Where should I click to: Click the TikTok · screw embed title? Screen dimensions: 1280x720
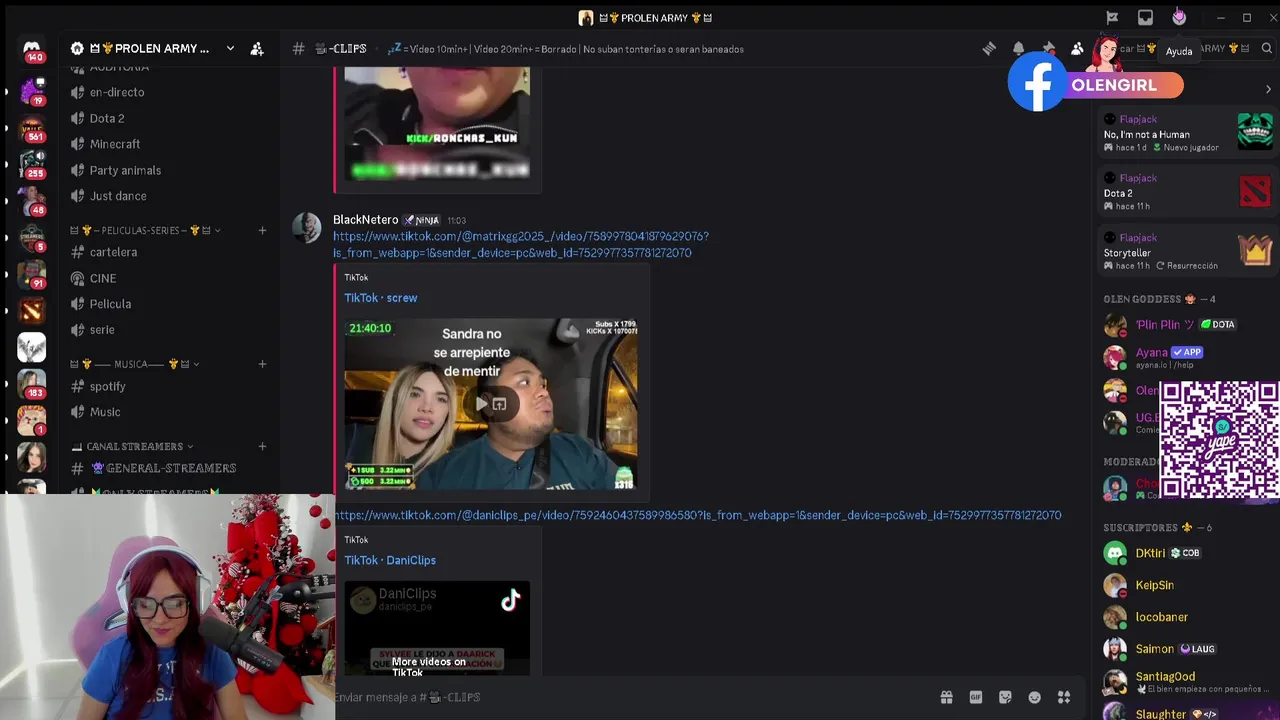pos(381,298)
